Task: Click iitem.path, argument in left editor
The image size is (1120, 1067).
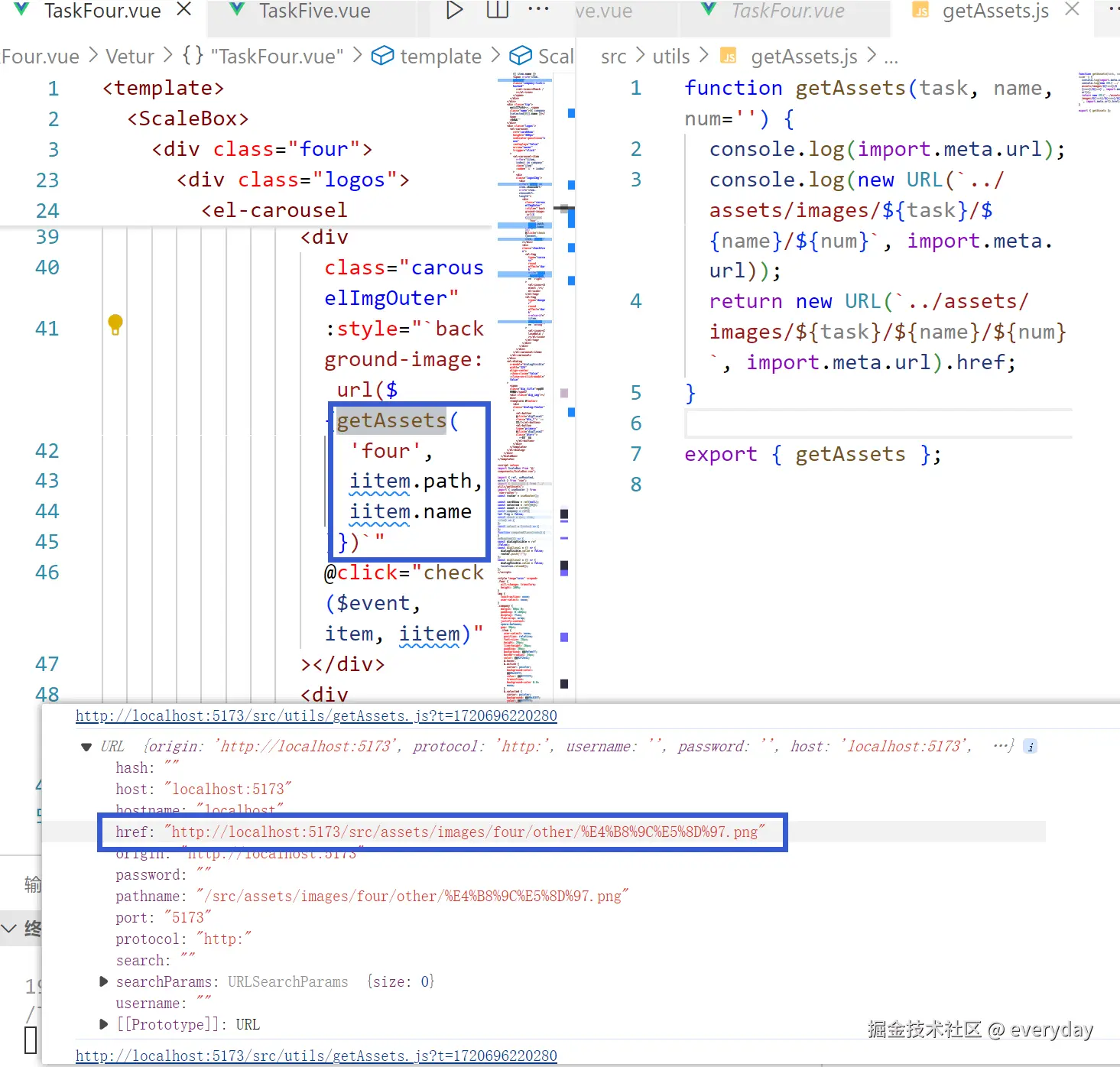Action: 416,482
